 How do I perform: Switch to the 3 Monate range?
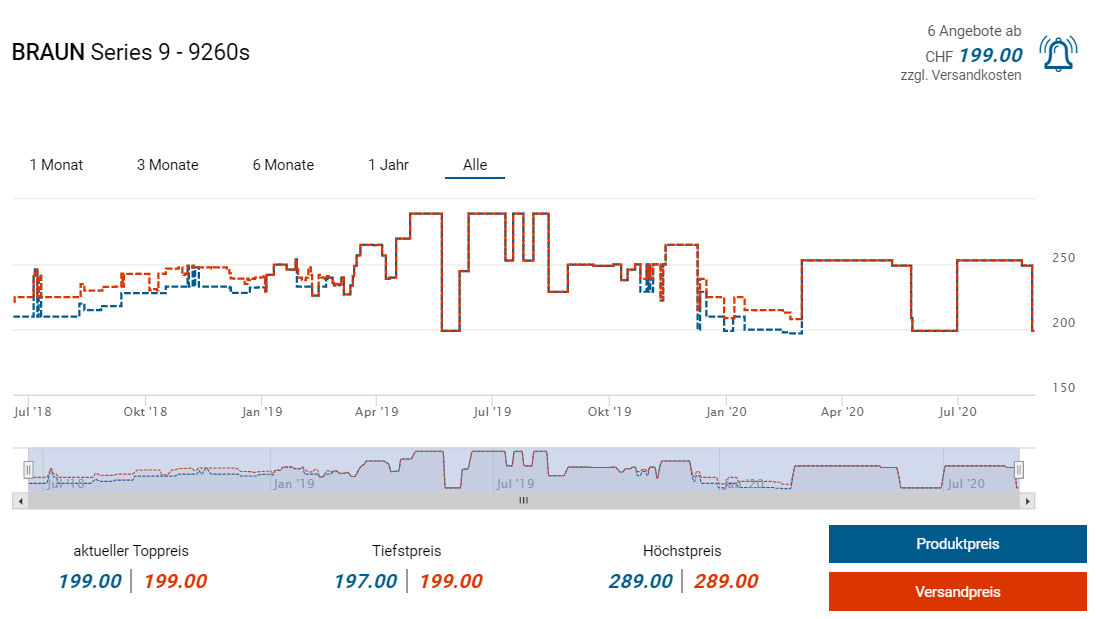point(168,165)
